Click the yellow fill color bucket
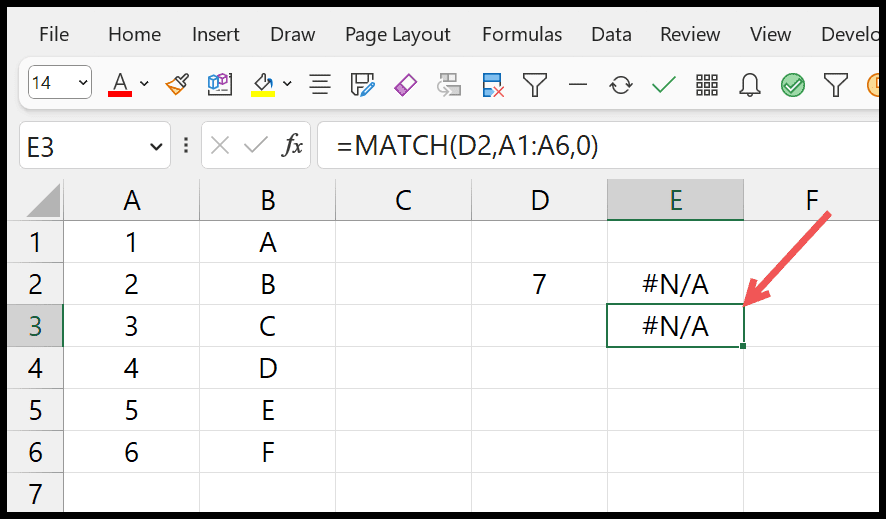 click(x=263, y=85)
